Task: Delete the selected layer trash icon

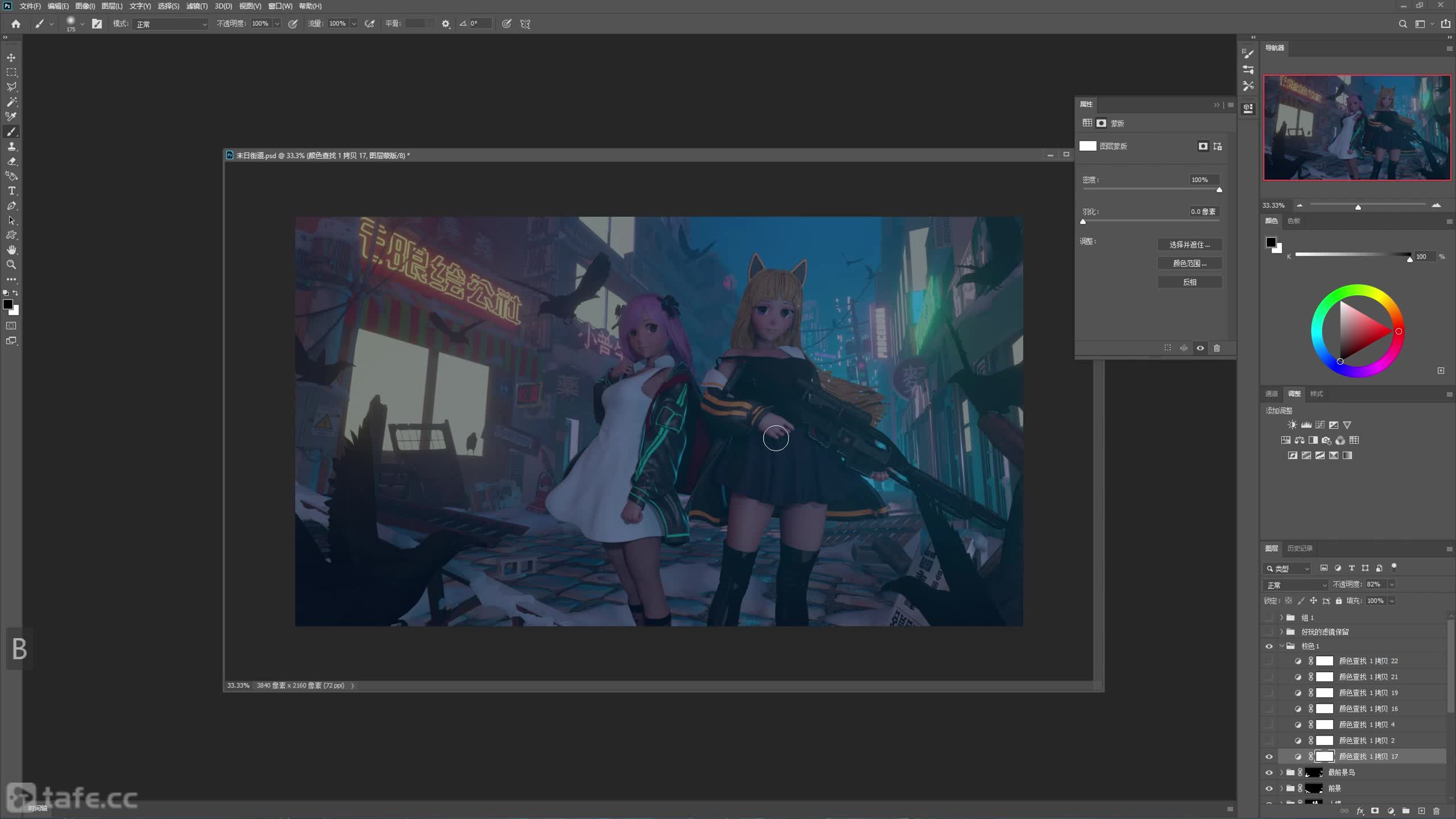Action: click(1437, 811)
